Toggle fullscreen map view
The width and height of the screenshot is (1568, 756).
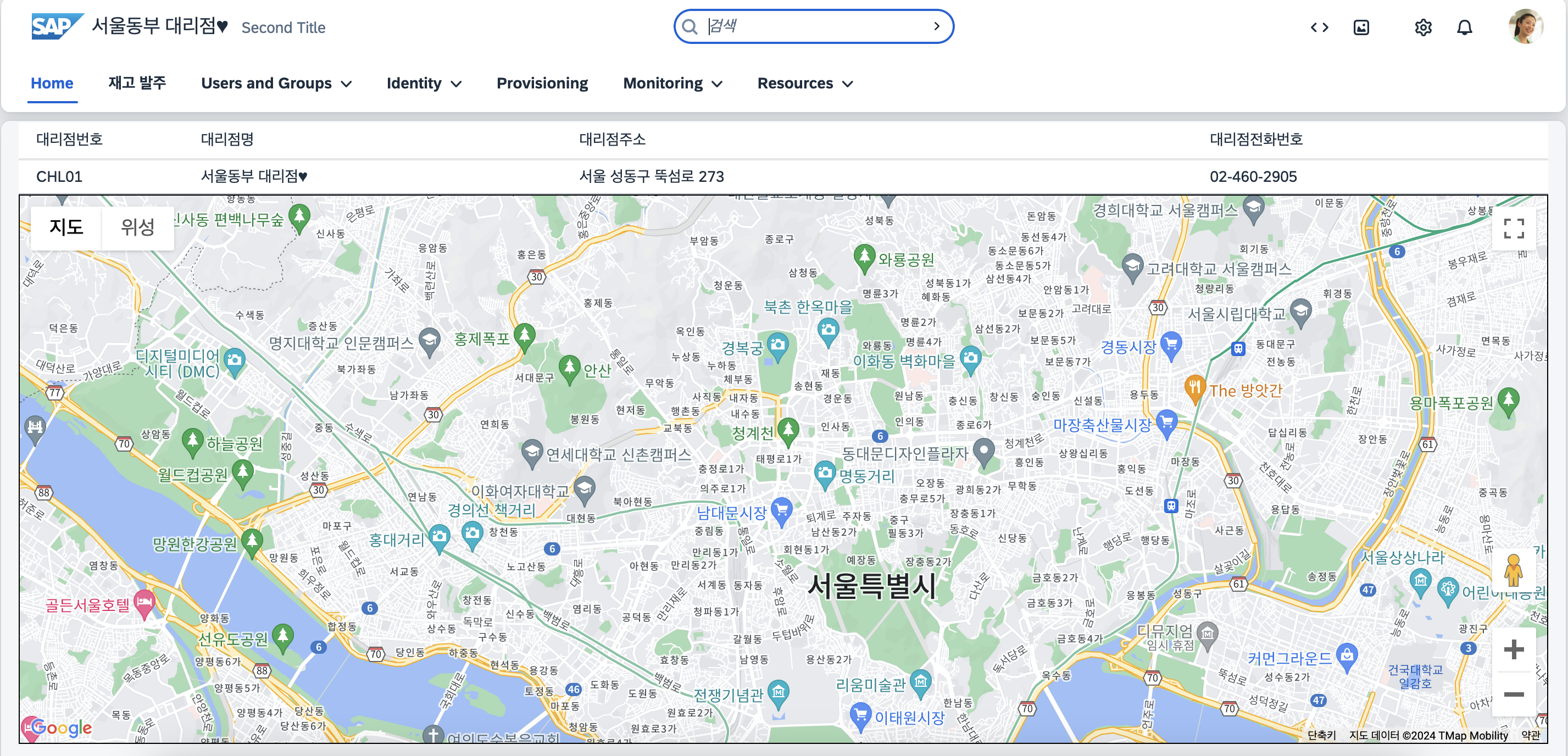click(1513, 228)
